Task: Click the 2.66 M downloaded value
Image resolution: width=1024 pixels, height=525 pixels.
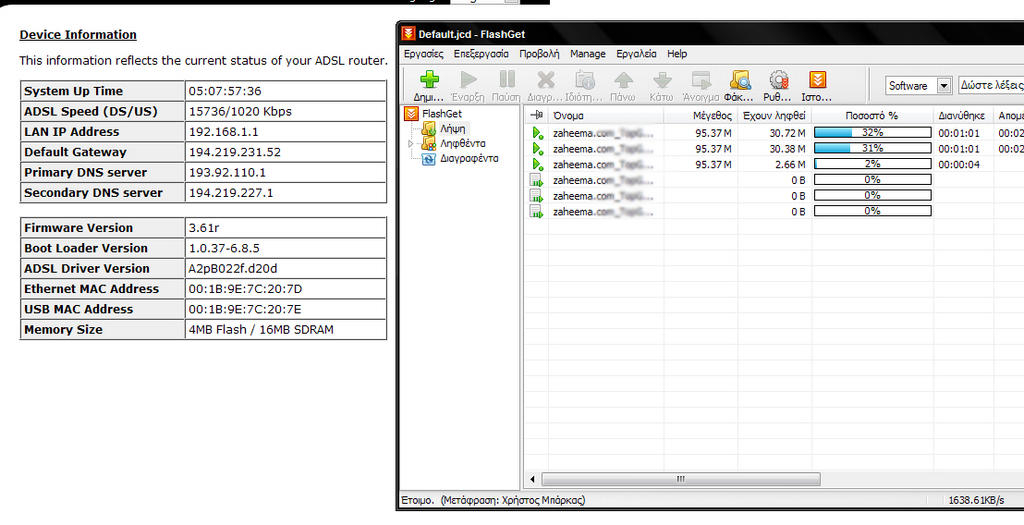Action: pyautogui.click(x=790, y=165)
